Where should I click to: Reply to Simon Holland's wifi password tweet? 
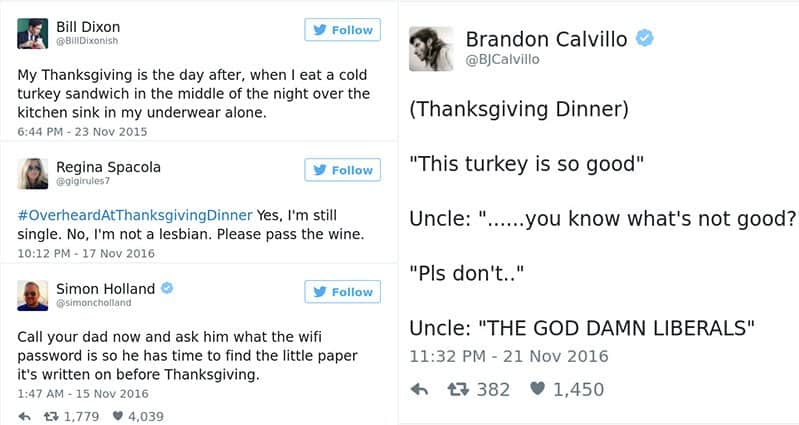coord(24,416)
